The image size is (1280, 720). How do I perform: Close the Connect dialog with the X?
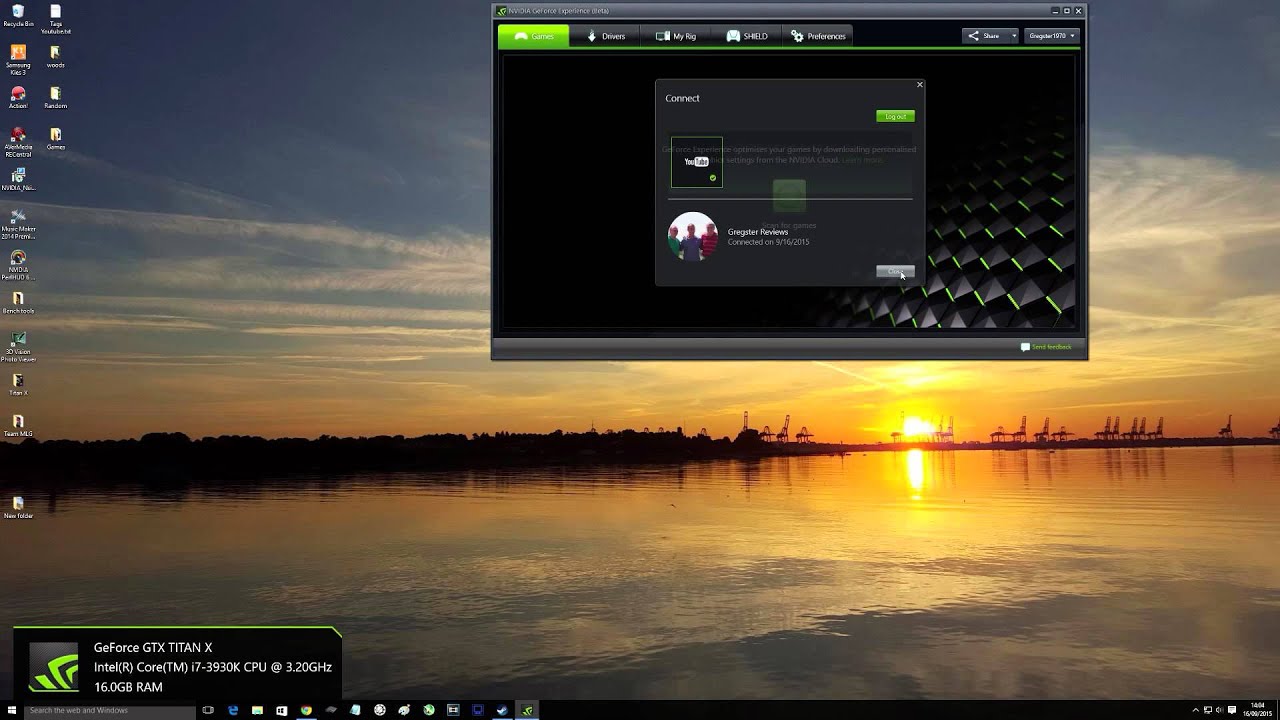[920, 85]
